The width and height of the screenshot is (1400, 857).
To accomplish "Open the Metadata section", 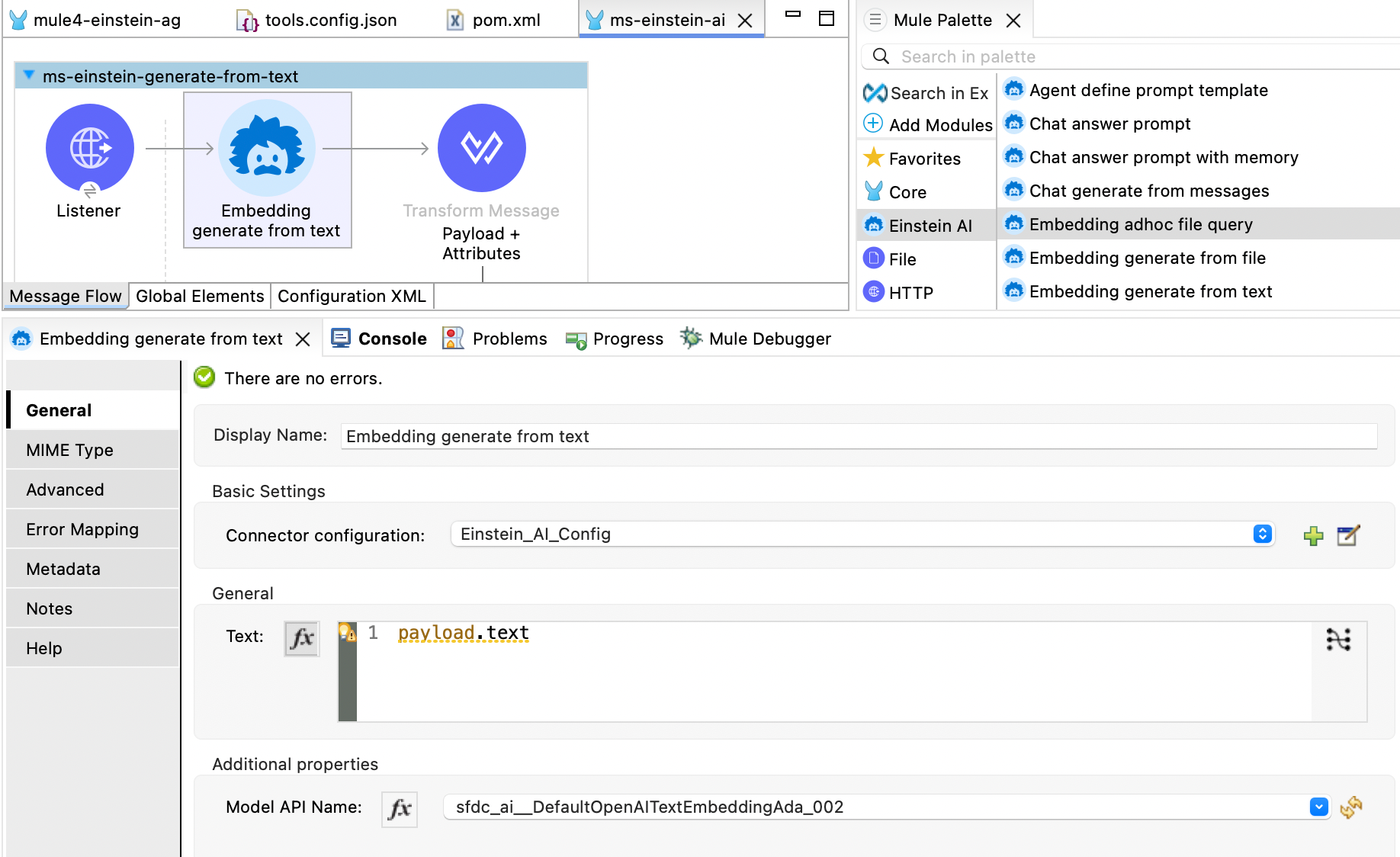I will (x=93, y=569).
